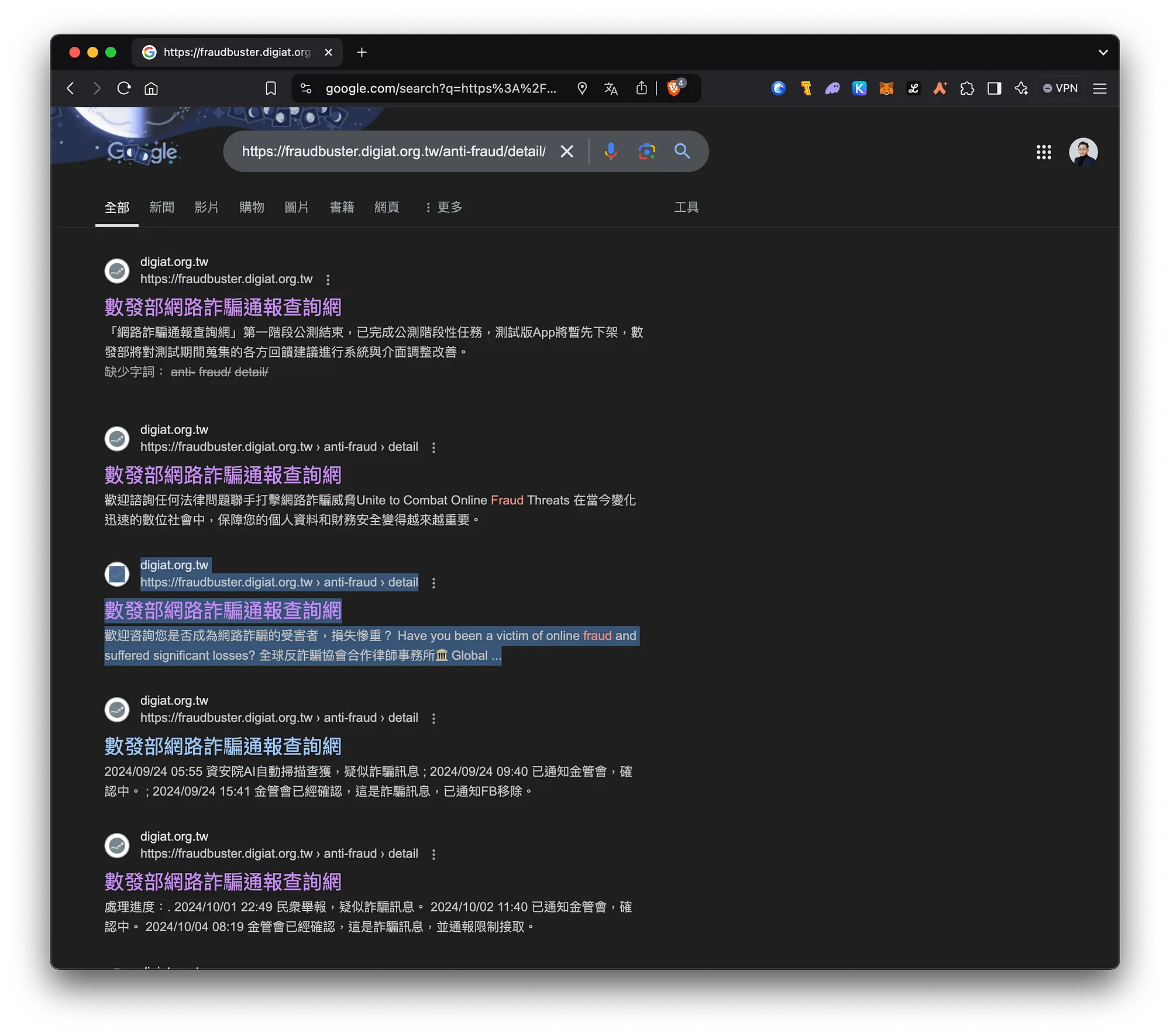
Task: Clear the search query with X
Action: 567,152
